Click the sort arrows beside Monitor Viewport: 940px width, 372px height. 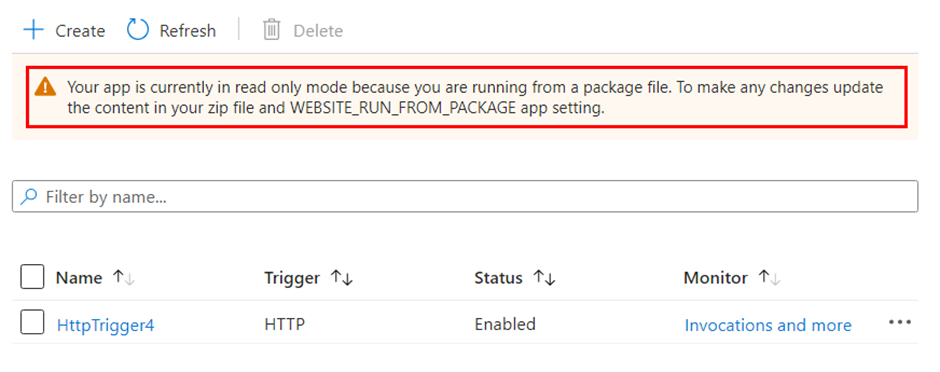click(770, 277)
